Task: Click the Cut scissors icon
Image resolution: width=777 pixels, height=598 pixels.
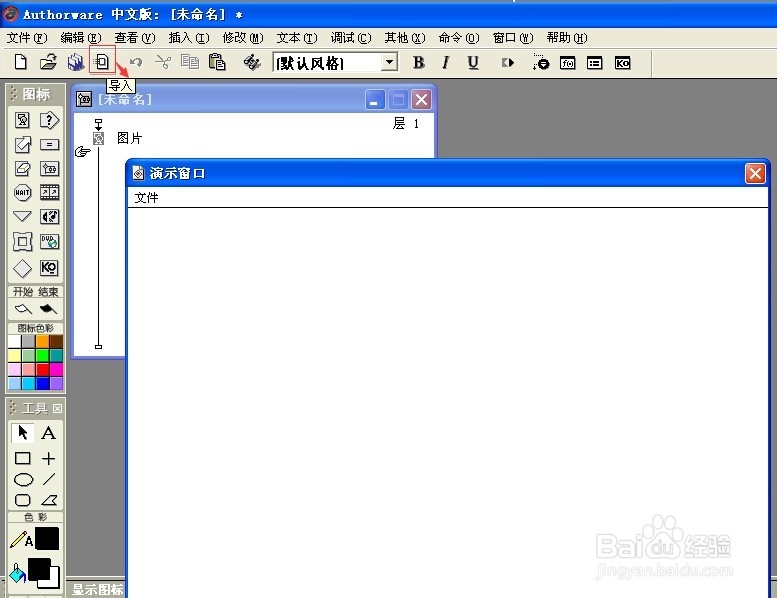Action: point(163,62)
